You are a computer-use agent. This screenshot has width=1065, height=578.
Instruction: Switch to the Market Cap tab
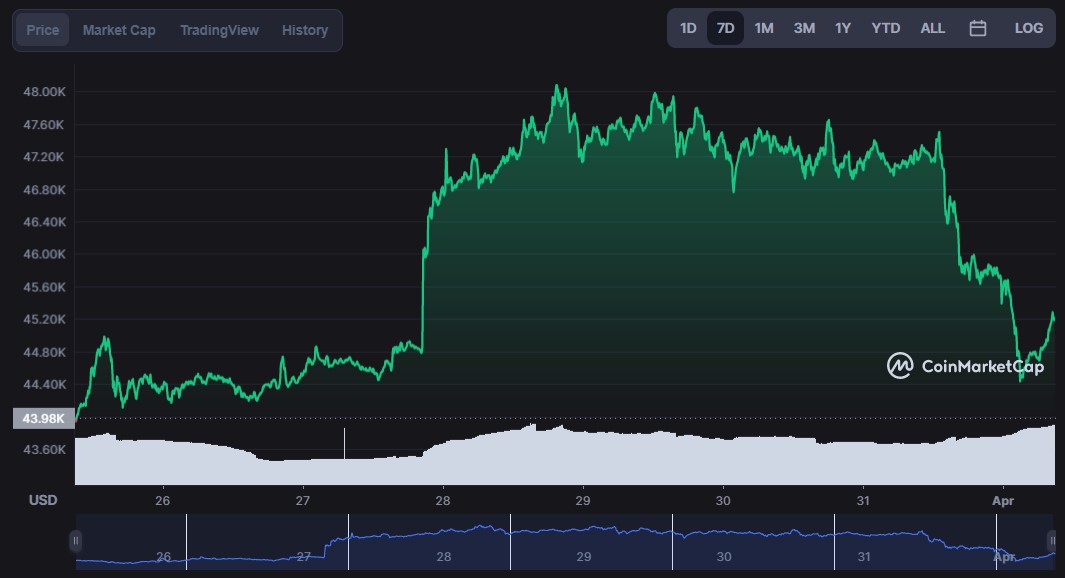pyautogui.click(x=119, y=31)
